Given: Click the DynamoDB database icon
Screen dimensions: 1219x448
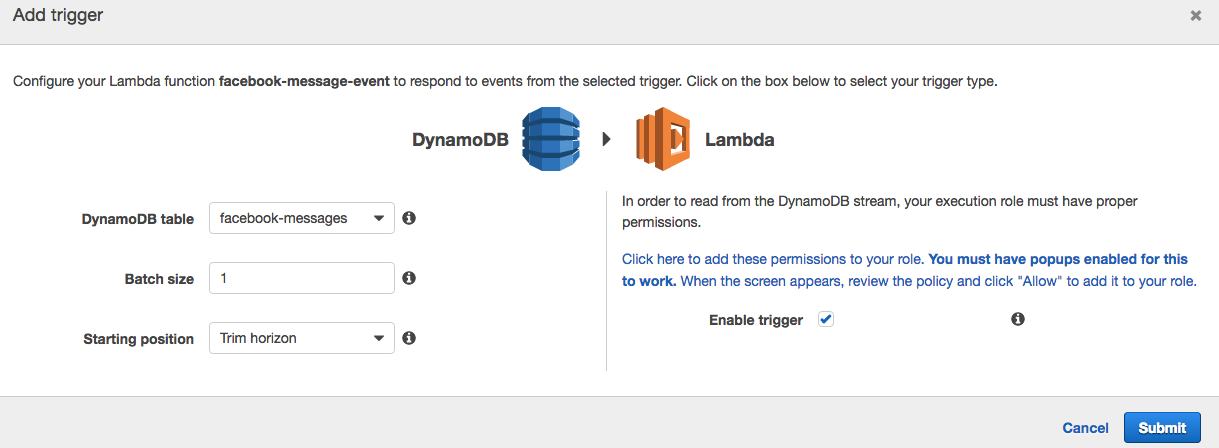Looking at the screenshot, I should tap(552, 139).
